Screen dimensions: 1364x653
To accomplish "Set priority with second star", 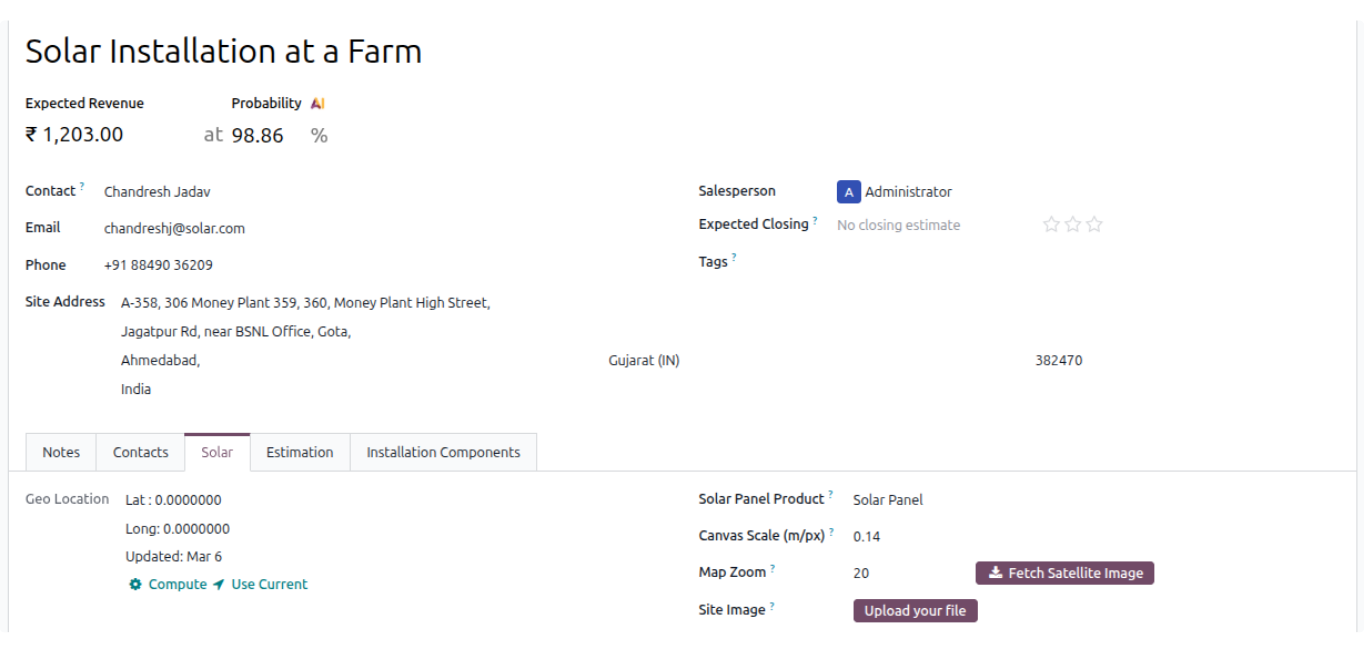I will click(1073, 224).
